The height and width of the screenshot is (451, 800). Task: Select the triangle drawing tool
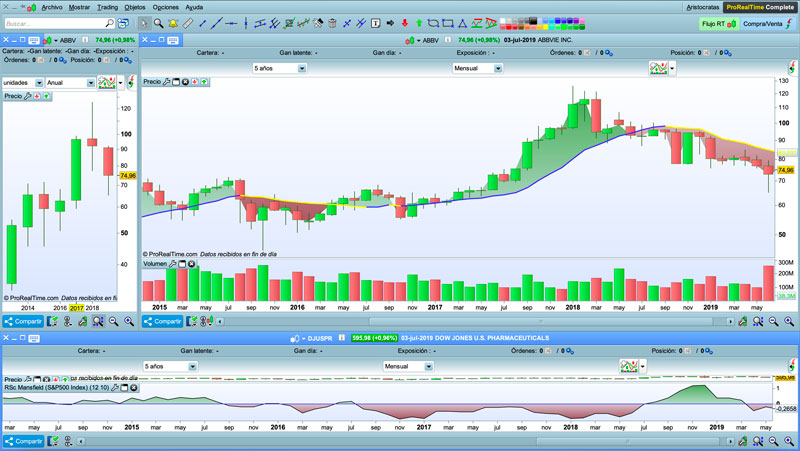pyautogui.click(x=462, y=23)
